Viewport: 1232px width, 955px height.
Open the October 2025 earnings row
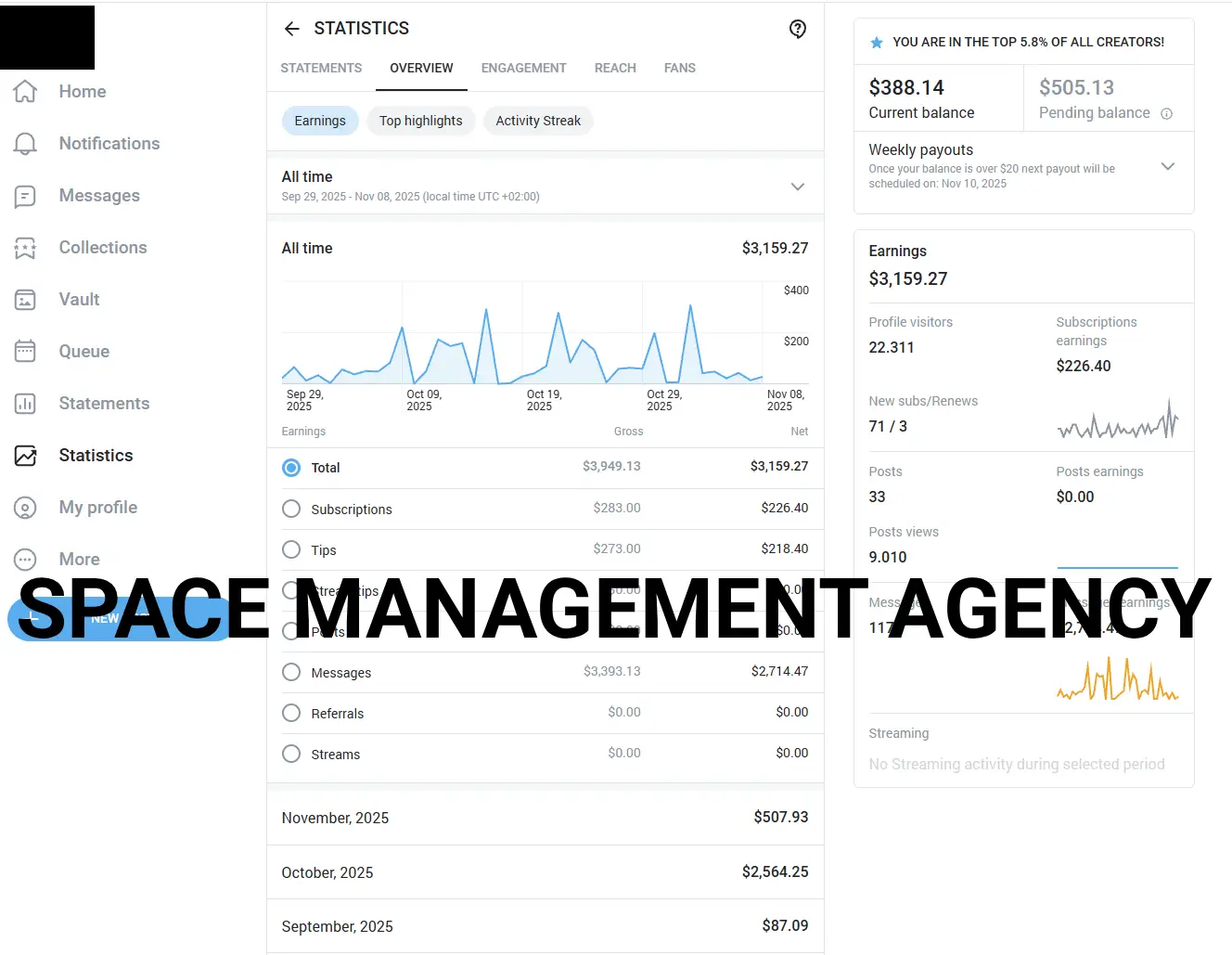click(545, 872)
